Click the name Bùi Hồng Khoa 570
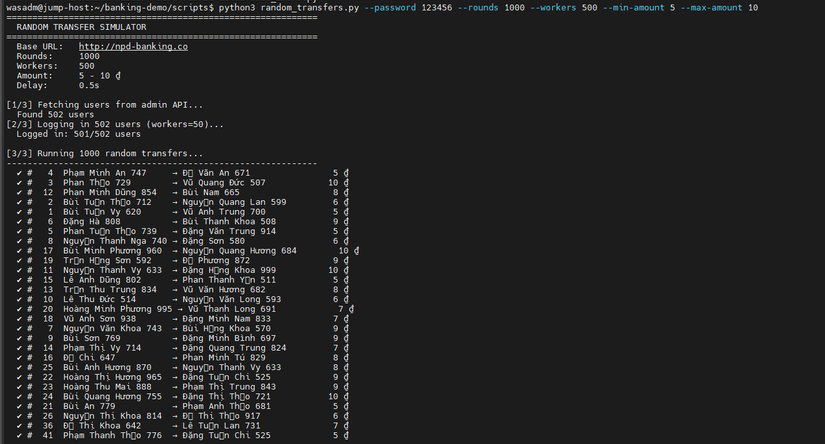The image size is (825, 444). point(227,328)
